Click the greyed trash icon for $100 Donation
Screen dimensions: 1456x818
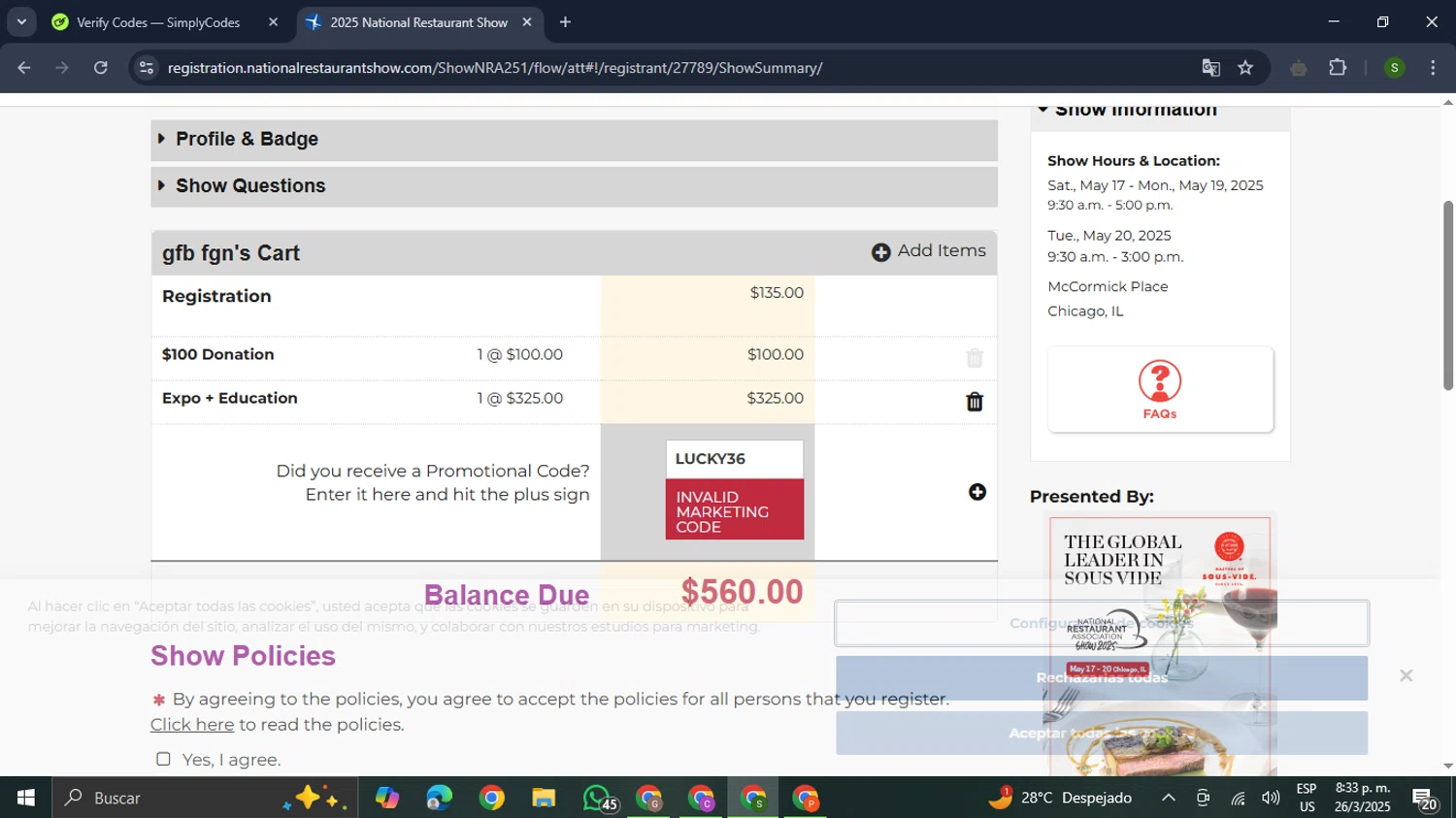pos(975,358)
